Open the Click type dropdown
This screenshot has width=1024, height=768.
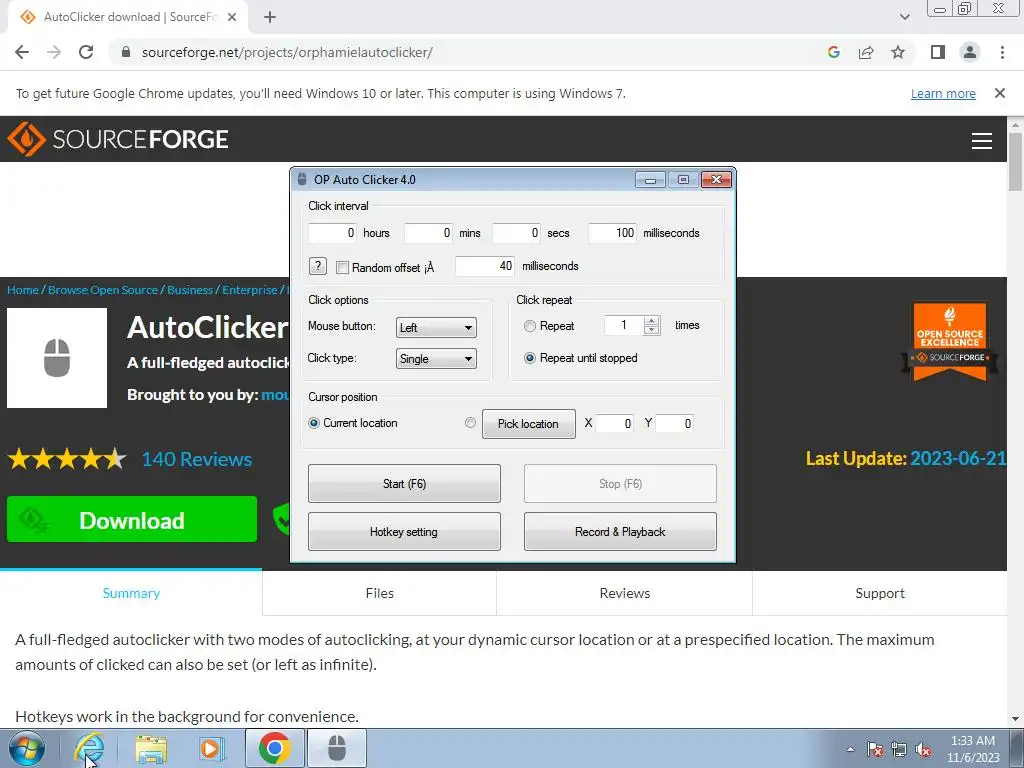(x=436, y=359)
